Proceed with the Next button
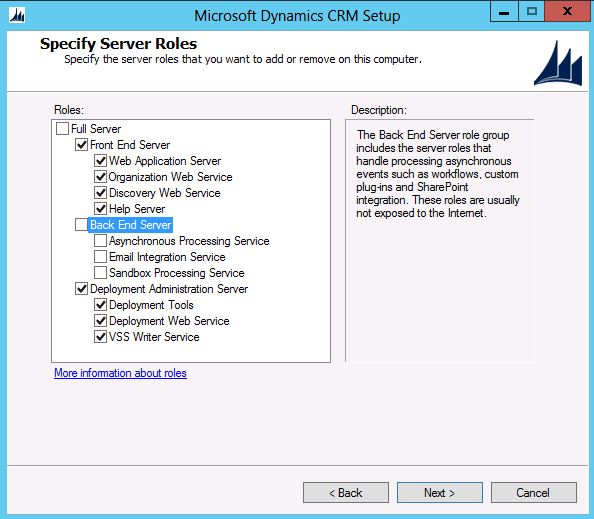Image resolution: width=594 pixels, height=519 pixels. click(439, 492)
